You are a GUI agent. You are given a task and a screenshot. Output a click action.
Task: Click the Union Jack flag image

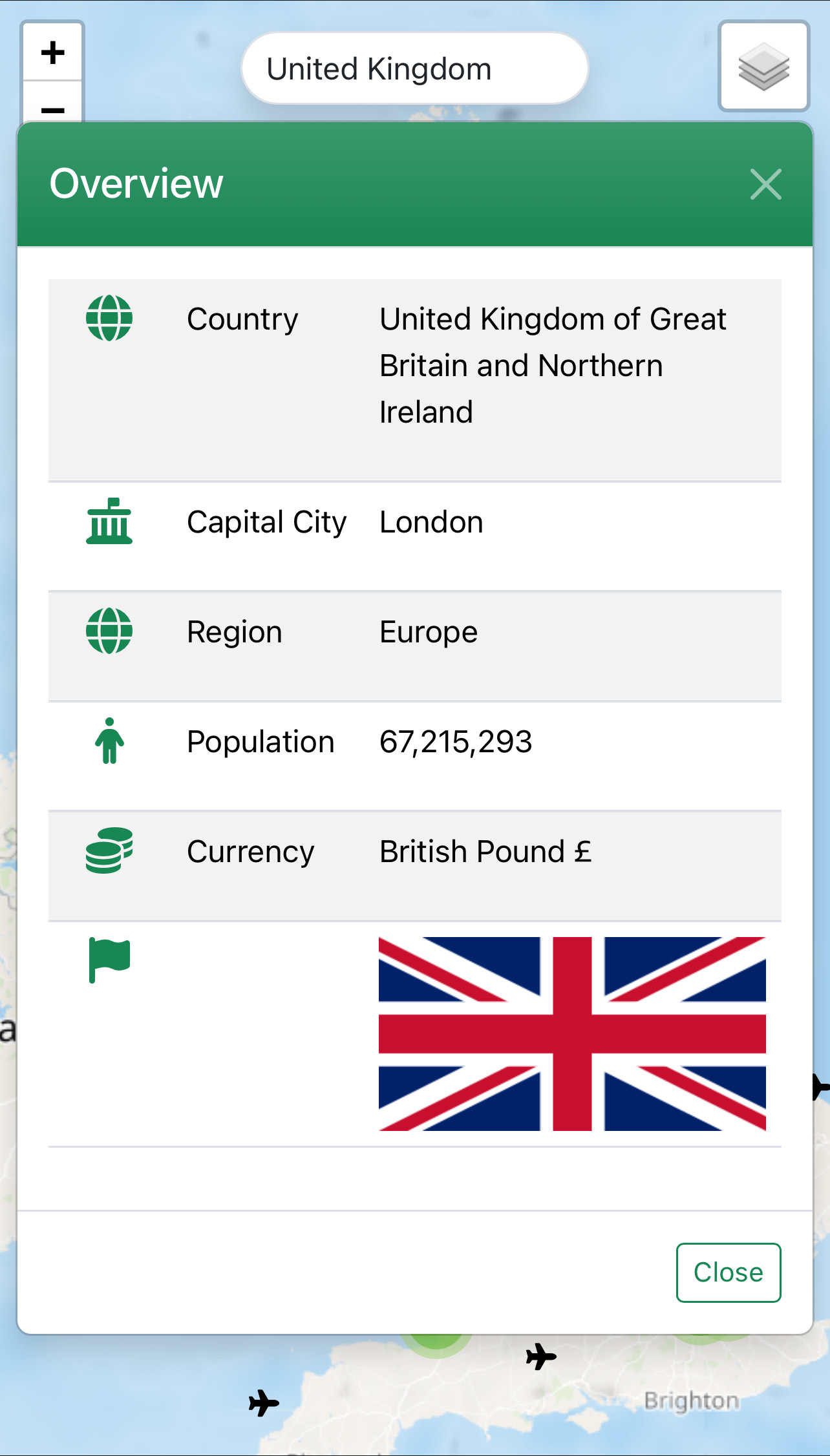[x=572, y=1033]
